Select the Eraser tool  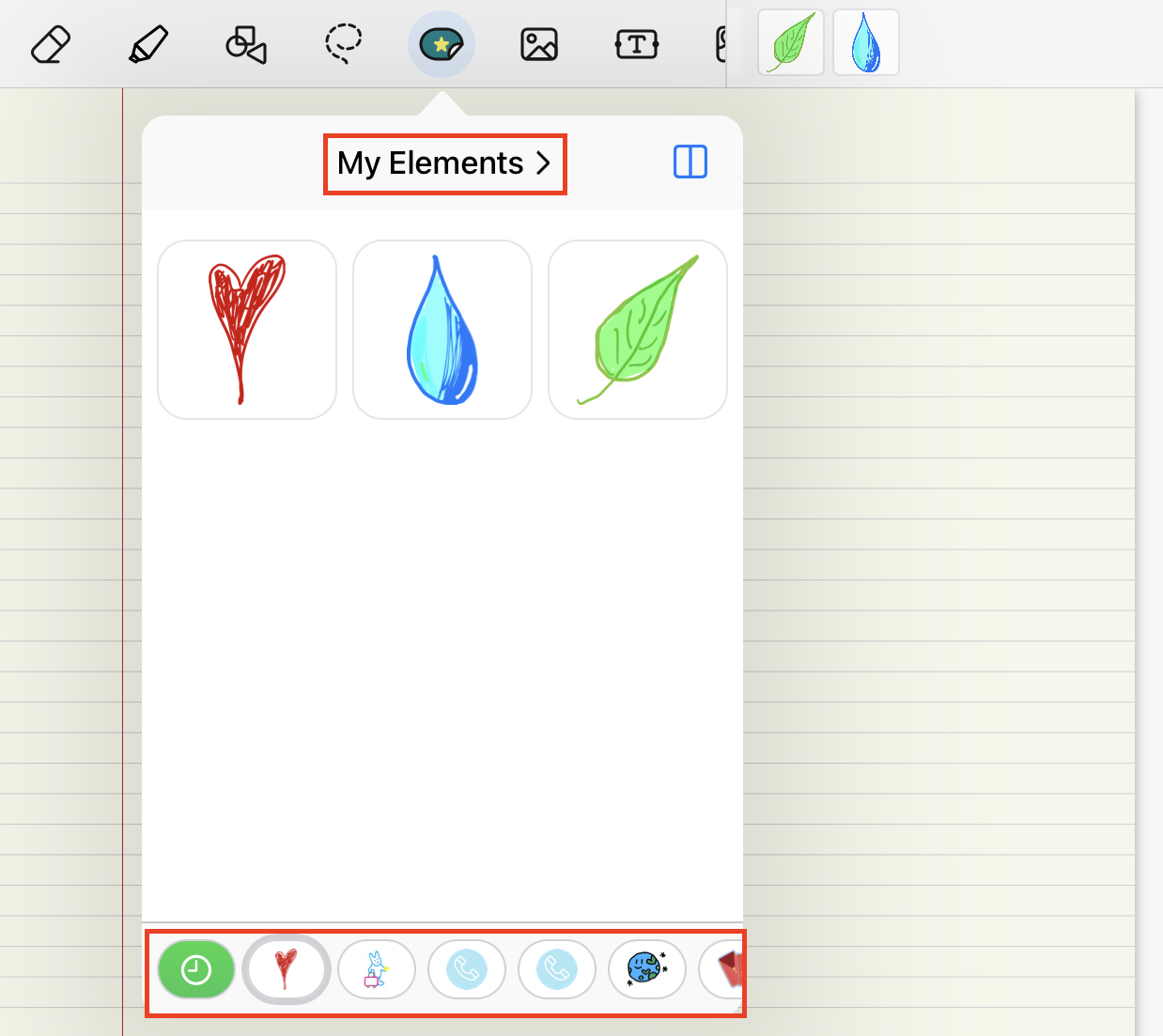51,44
